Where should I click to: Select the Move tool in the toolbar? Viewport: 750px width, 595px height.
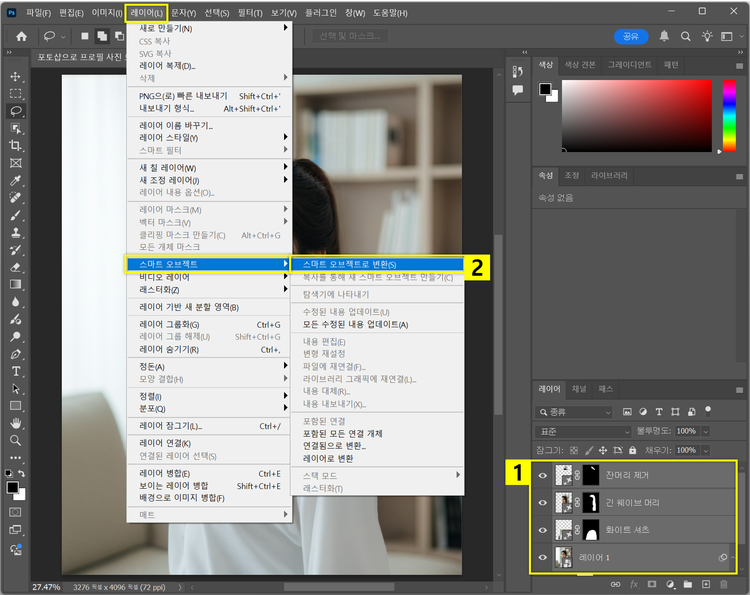click(16, 77)
